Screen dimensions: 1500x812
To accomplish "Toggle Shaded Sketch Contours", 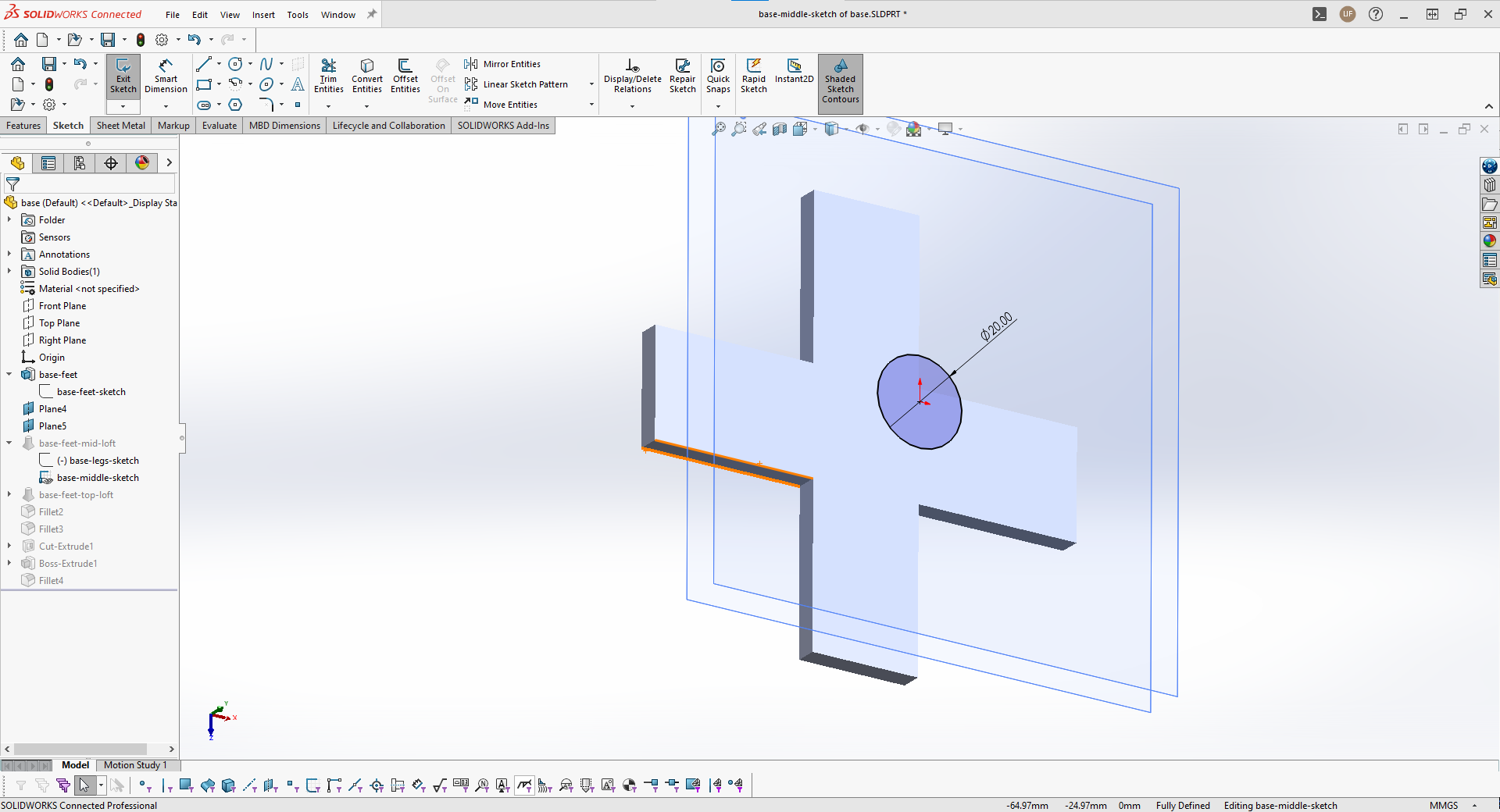I will pos(840,83).
